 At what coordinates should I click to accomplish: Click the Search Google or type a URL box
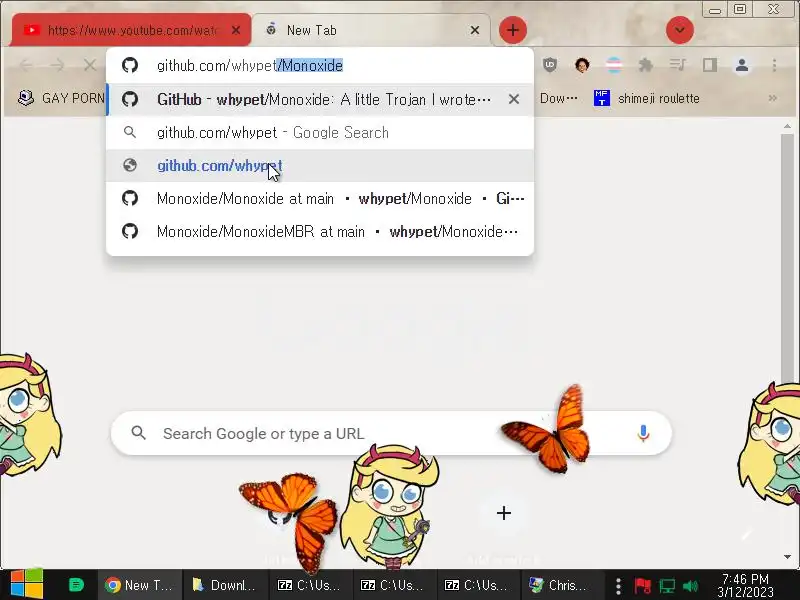tap(391, 433)
